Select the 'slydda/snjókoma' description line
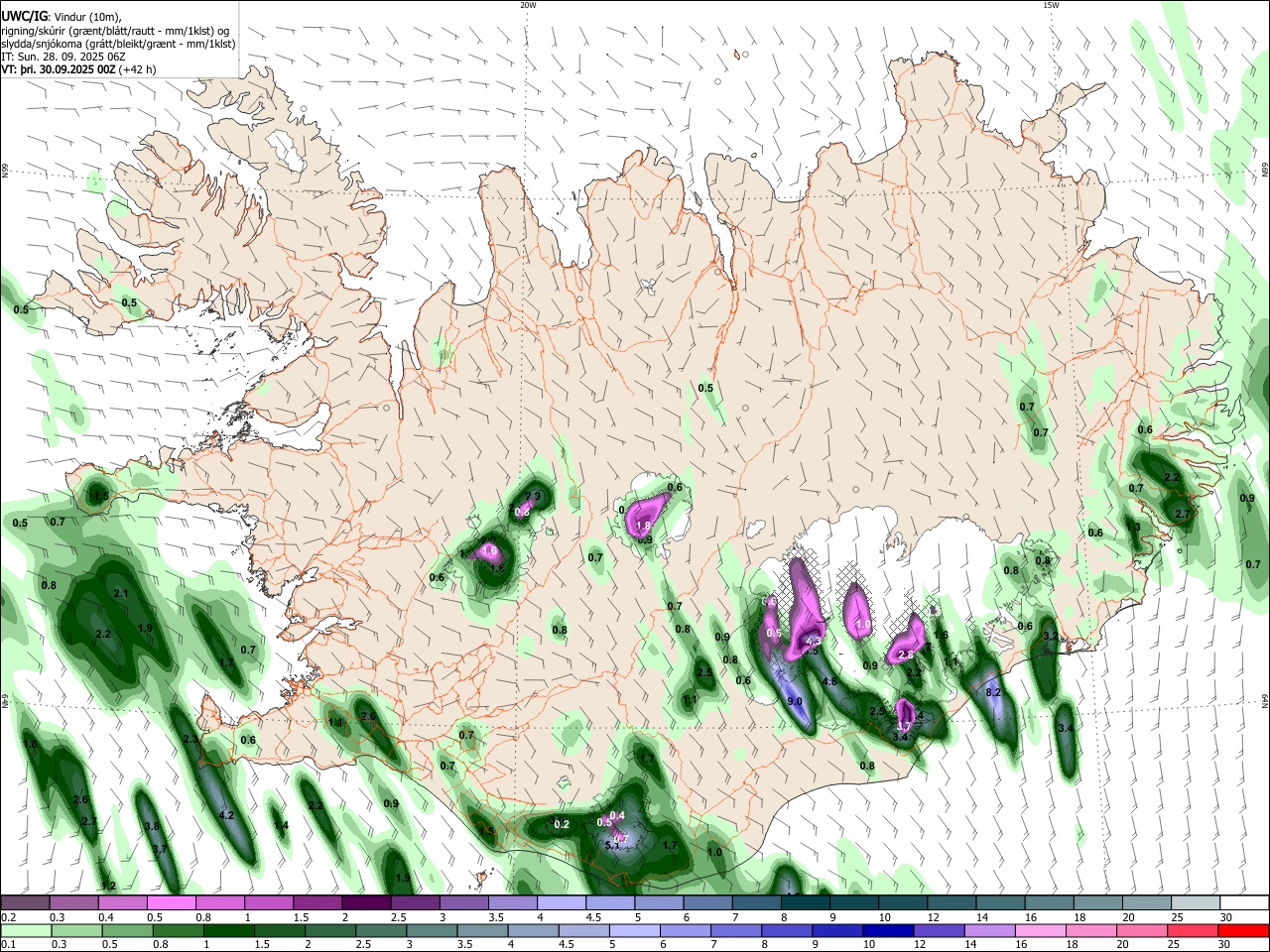 tap(118, 45)
